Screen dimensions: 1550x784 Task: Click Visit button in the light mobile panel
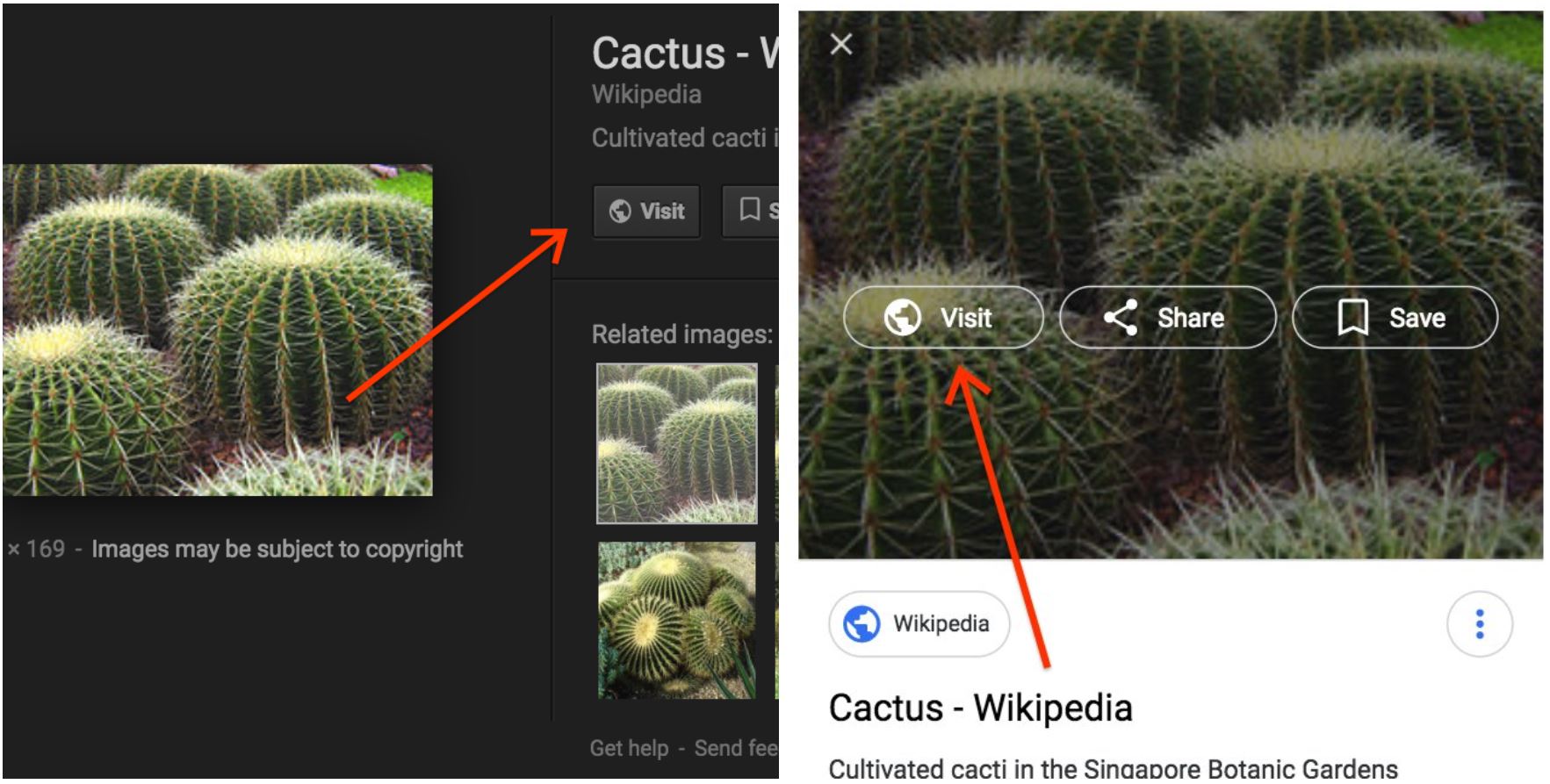[942, 317]
